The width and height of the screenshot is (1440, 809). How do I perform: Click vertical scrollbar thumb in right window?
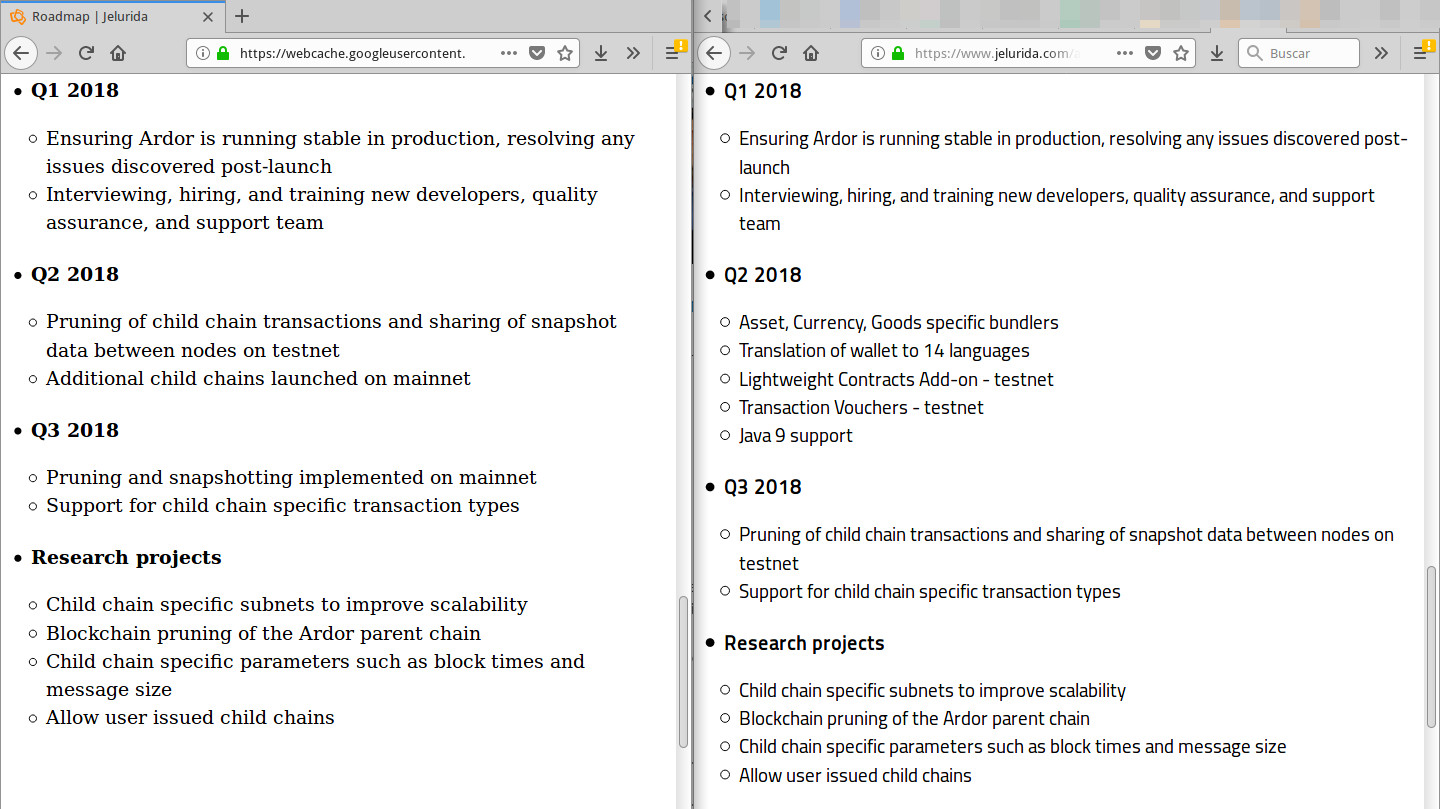click(1431, 646)
